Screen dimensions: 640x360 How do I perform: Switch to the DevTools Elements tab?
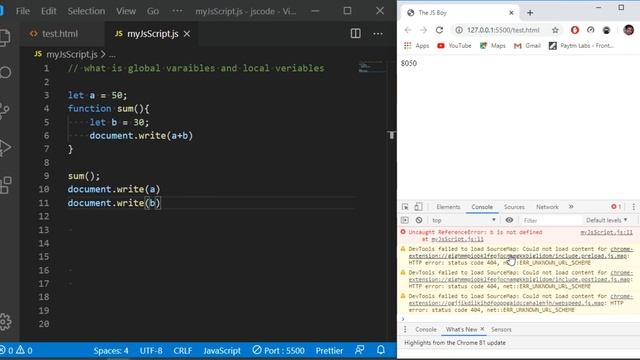point(448,207)
